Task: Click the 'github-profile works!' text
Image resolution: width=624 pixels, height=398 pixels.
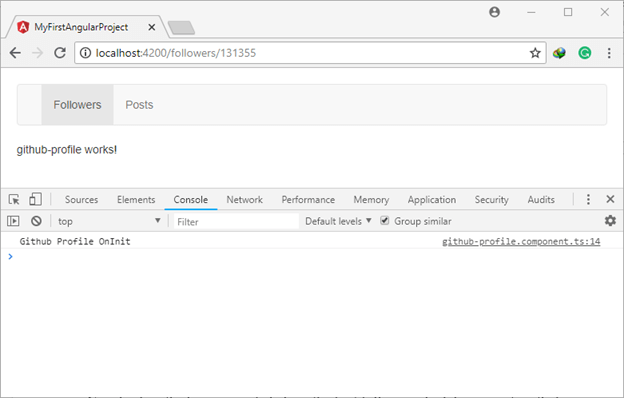Action: 67,150
